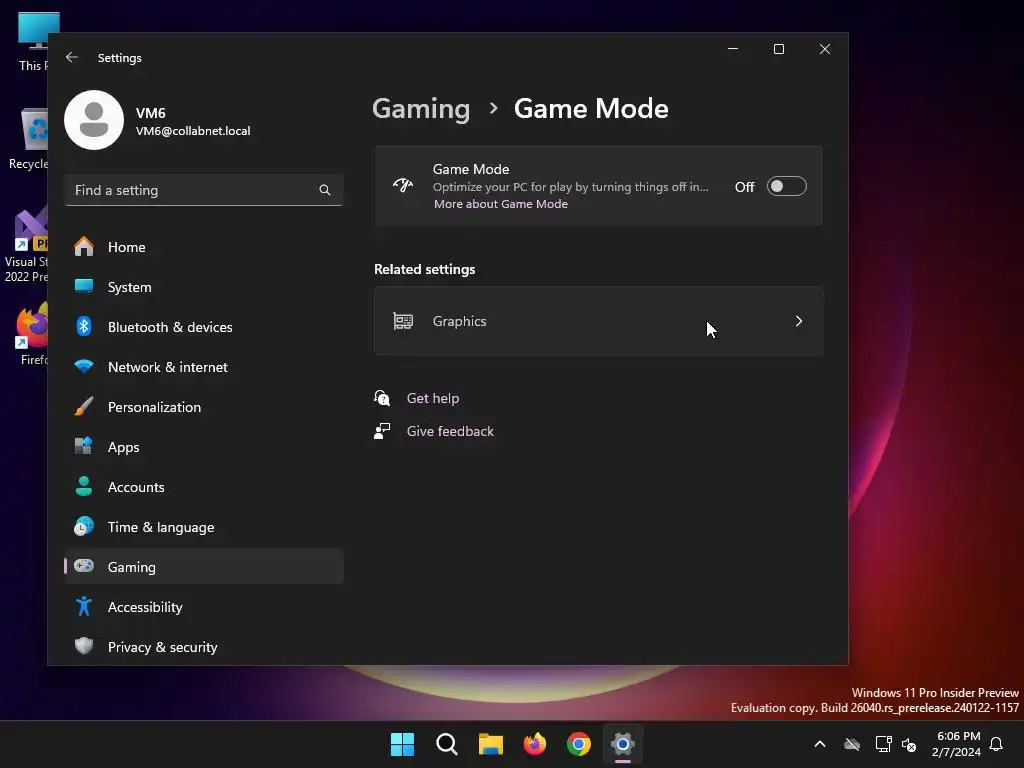Click the Time & language globe-clock icon
1024x768 pixels.
point(84,526)
